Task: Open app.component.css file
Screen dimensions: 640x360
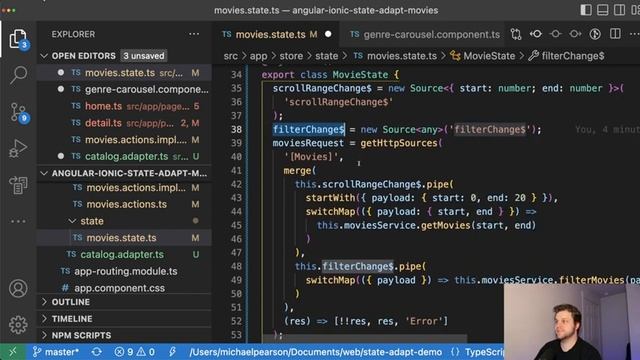Action: [124, 288]
